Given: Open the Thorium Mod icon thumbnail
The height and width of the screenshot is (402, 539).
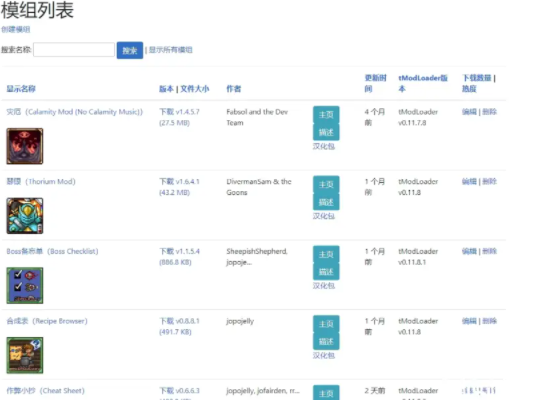Looking at the screenshot, I should coord(25,216).
